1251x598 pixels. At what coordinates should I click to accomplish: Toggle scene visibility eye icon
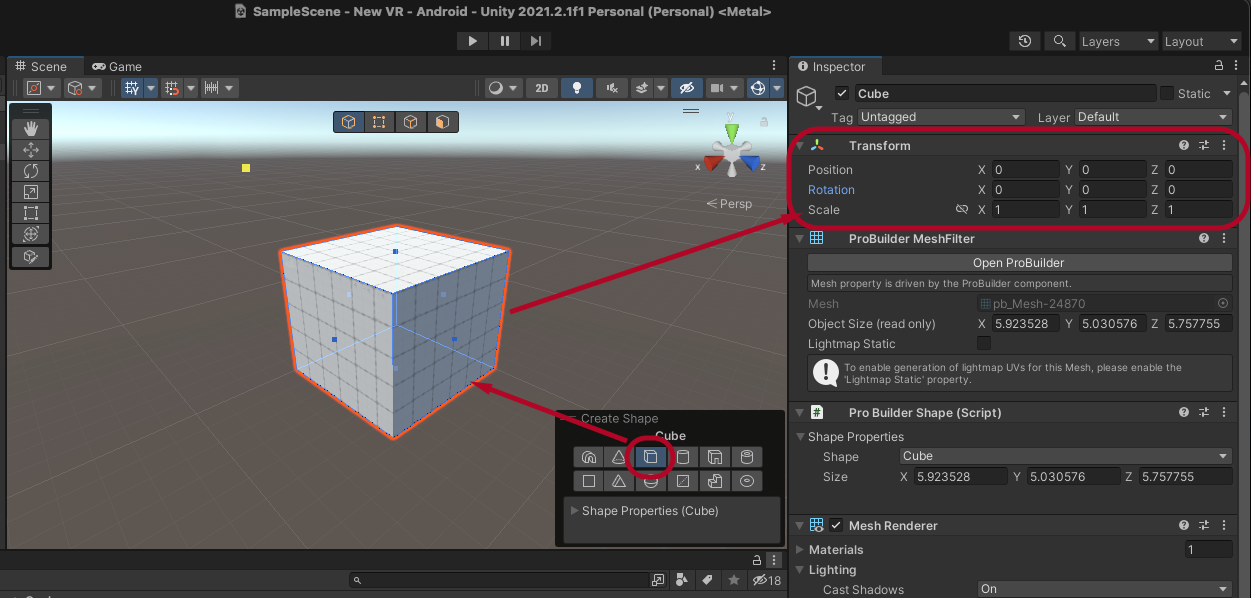(686, 88)
